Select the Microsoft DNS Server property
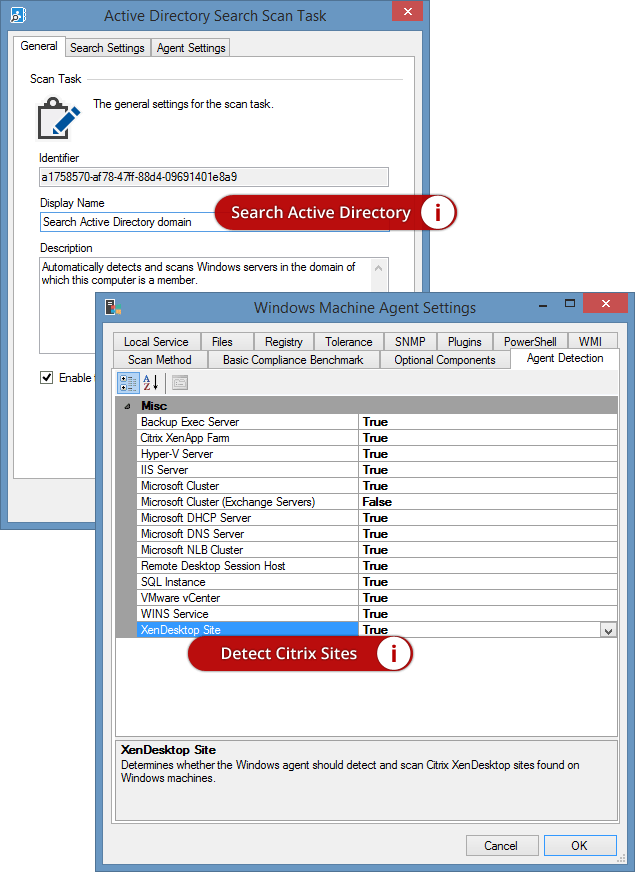 [247, 534]
